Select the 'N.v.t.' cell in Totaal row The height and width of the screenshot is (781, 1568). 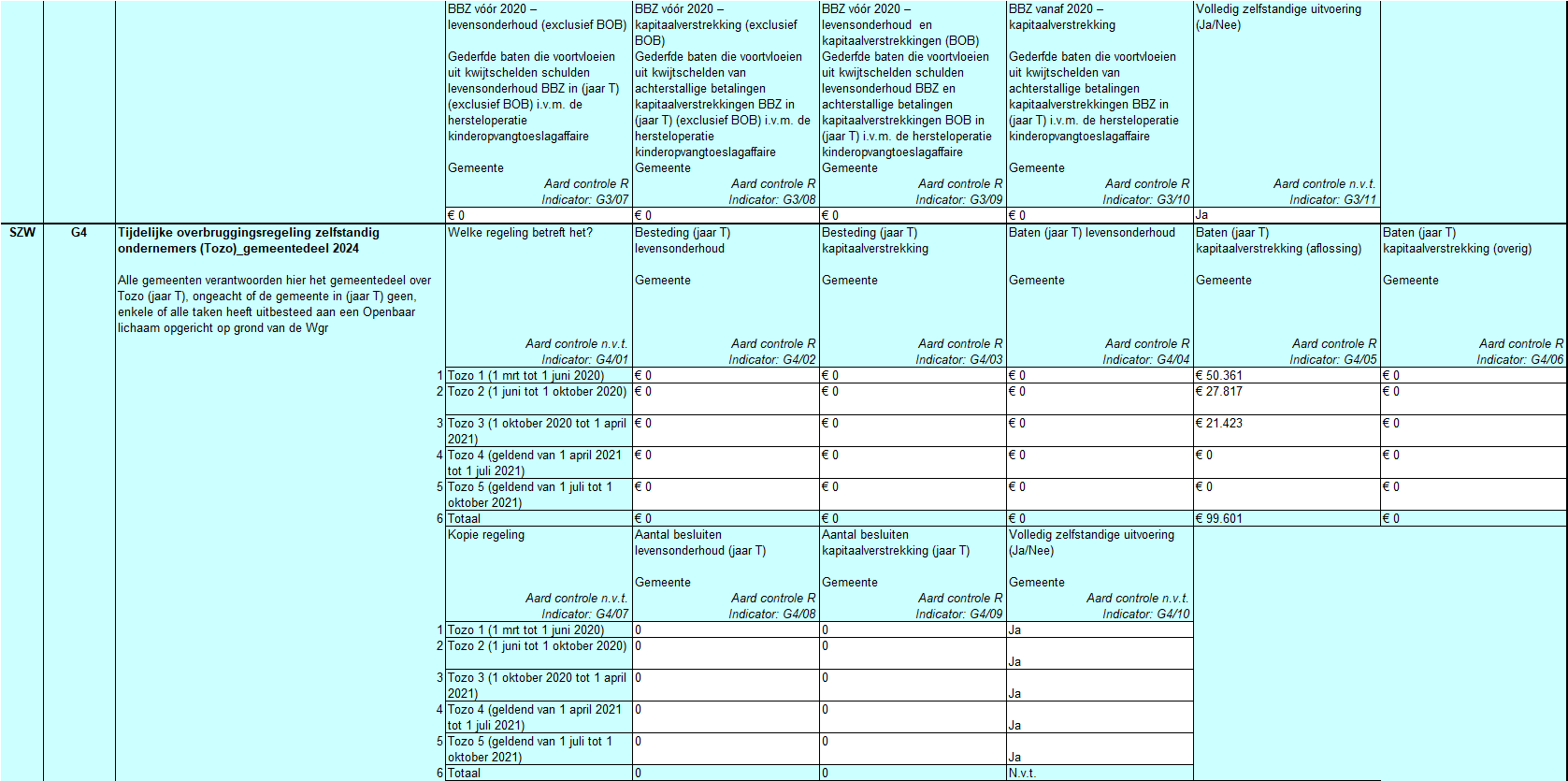(x=1100, y=773)
